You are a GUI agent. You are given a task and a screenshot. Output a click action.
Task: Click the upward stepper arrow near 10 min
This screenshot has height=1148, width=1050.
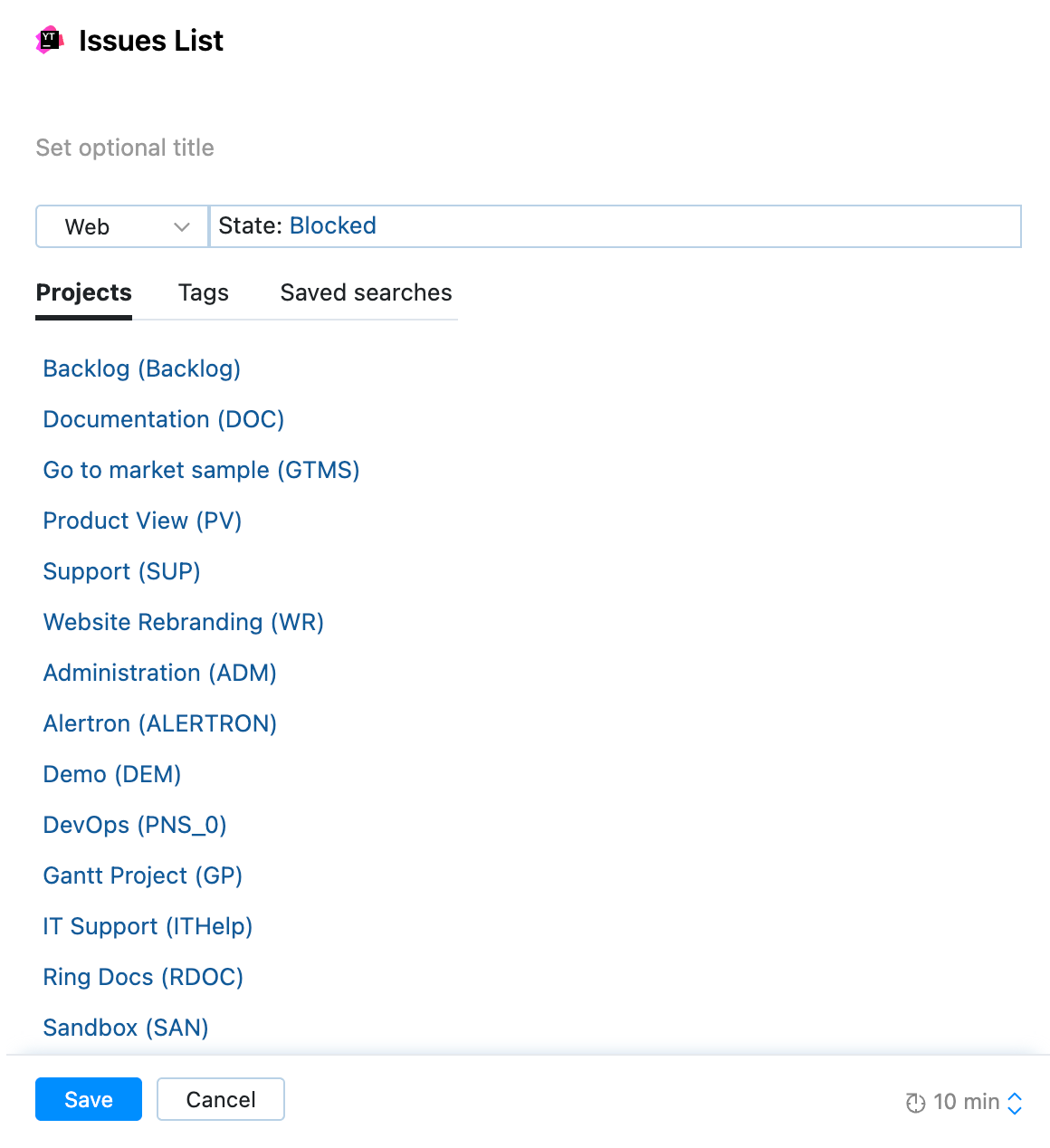[x=1015, y=1095]
